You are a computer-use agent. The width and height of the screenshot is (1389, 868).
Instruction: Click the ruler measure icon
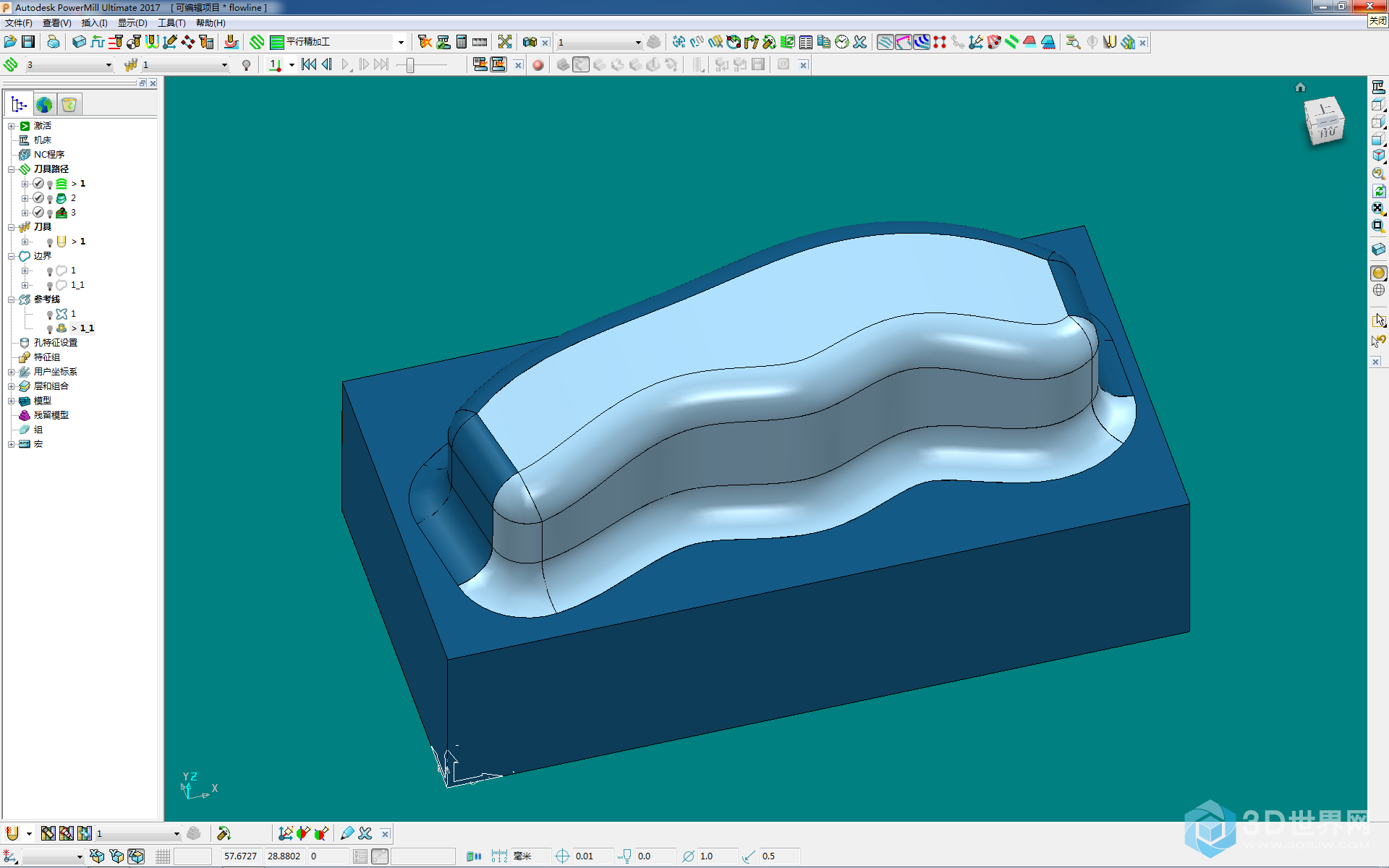480,42
